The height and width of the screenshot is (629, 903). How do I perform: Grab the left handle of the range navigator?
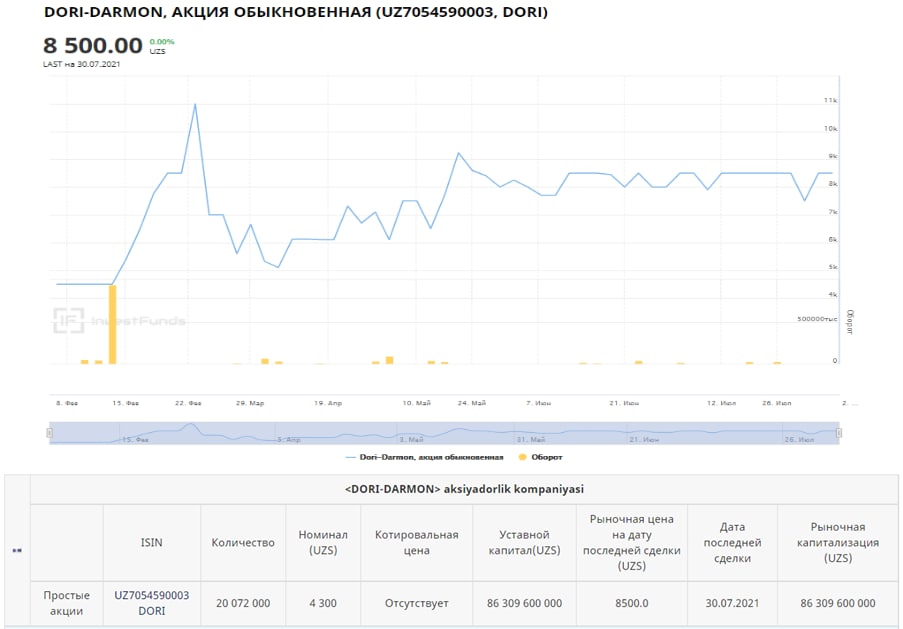[x=50, y=433]
